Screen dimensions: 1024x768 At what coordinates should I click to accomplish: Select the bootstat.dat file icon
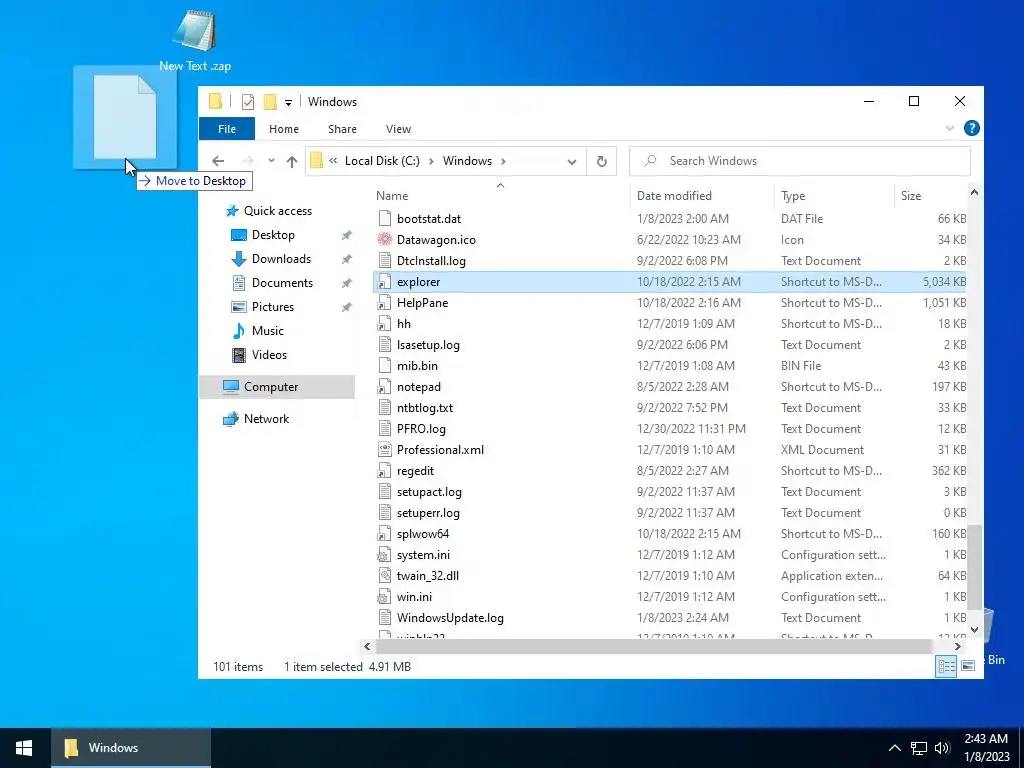click(385, 219)
